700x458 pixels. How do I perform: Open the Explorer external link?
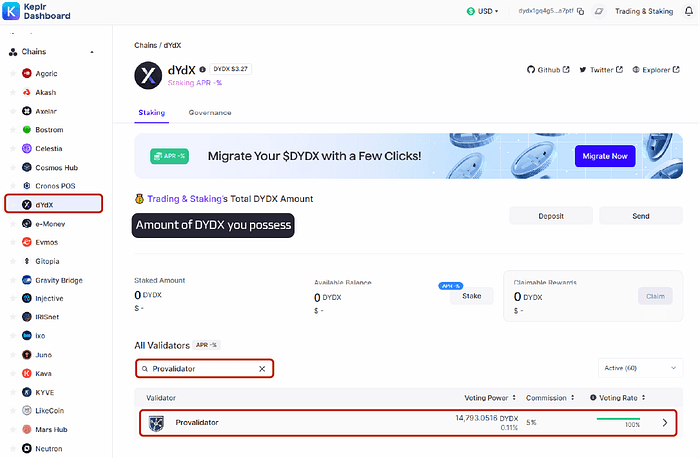tap(656, 70)
